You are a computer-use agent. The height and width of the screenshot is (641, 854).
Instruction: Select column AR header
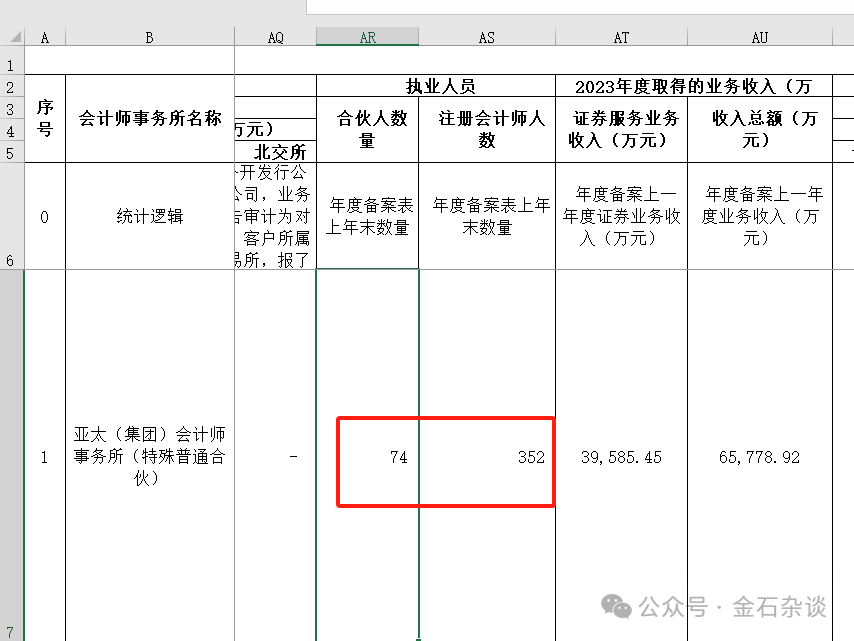pos(368,38)
